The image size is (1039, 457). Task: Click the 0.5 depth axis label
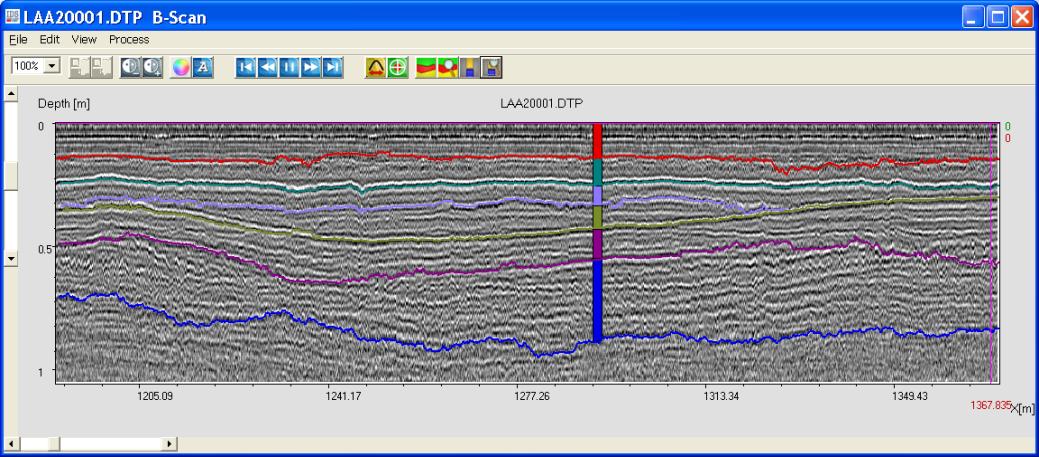point(46,248)
